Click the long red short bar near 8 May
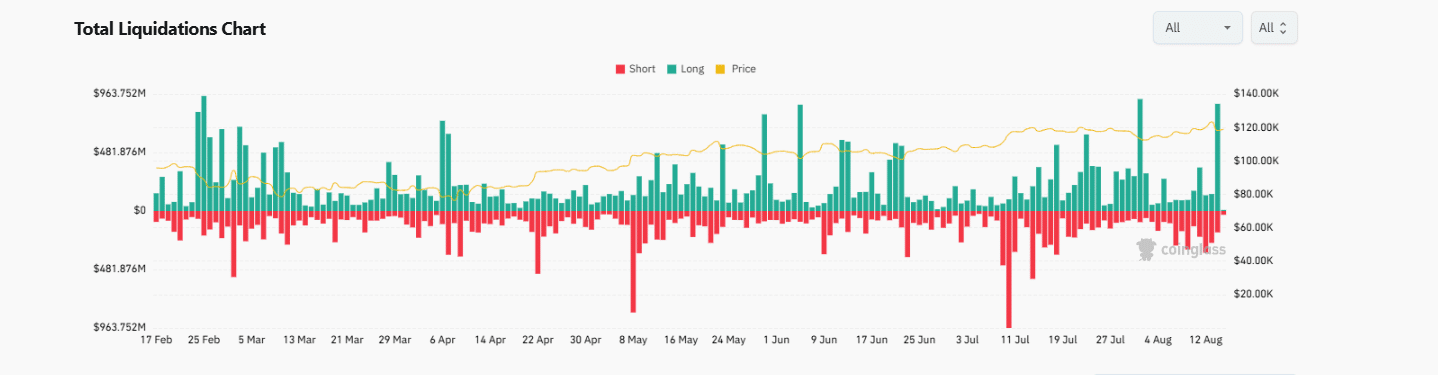This screenshot has width=1438, height=375. pos(633,262)
